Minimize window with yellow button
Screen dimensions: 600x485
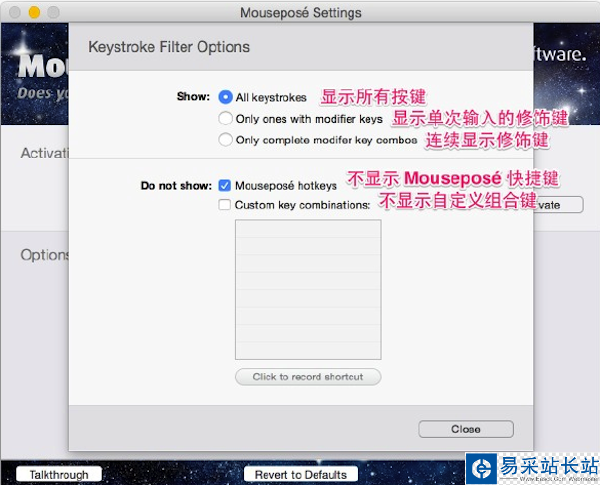point(34,12)
